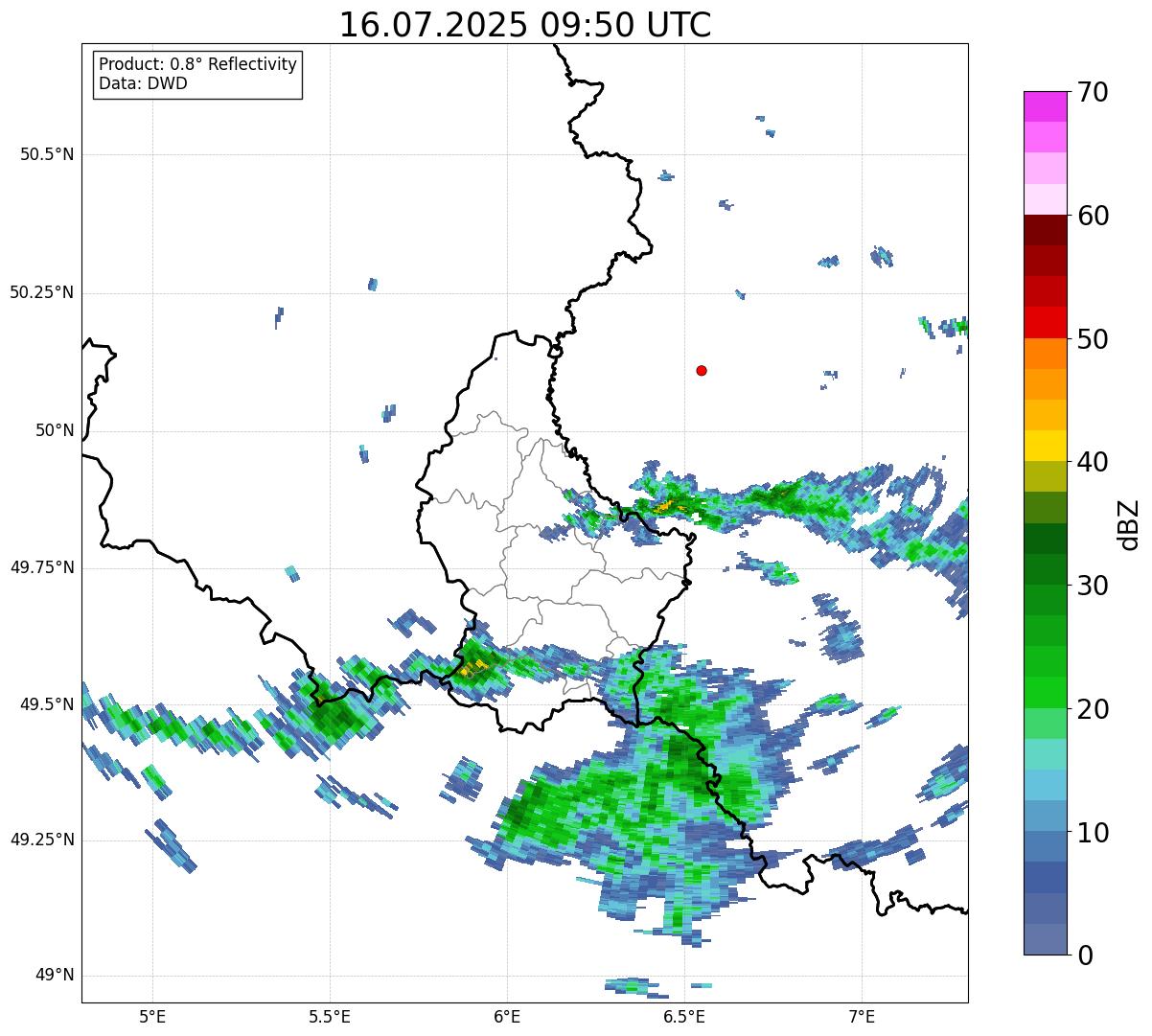Click the 50.5°N latitude label

(47, 154)
